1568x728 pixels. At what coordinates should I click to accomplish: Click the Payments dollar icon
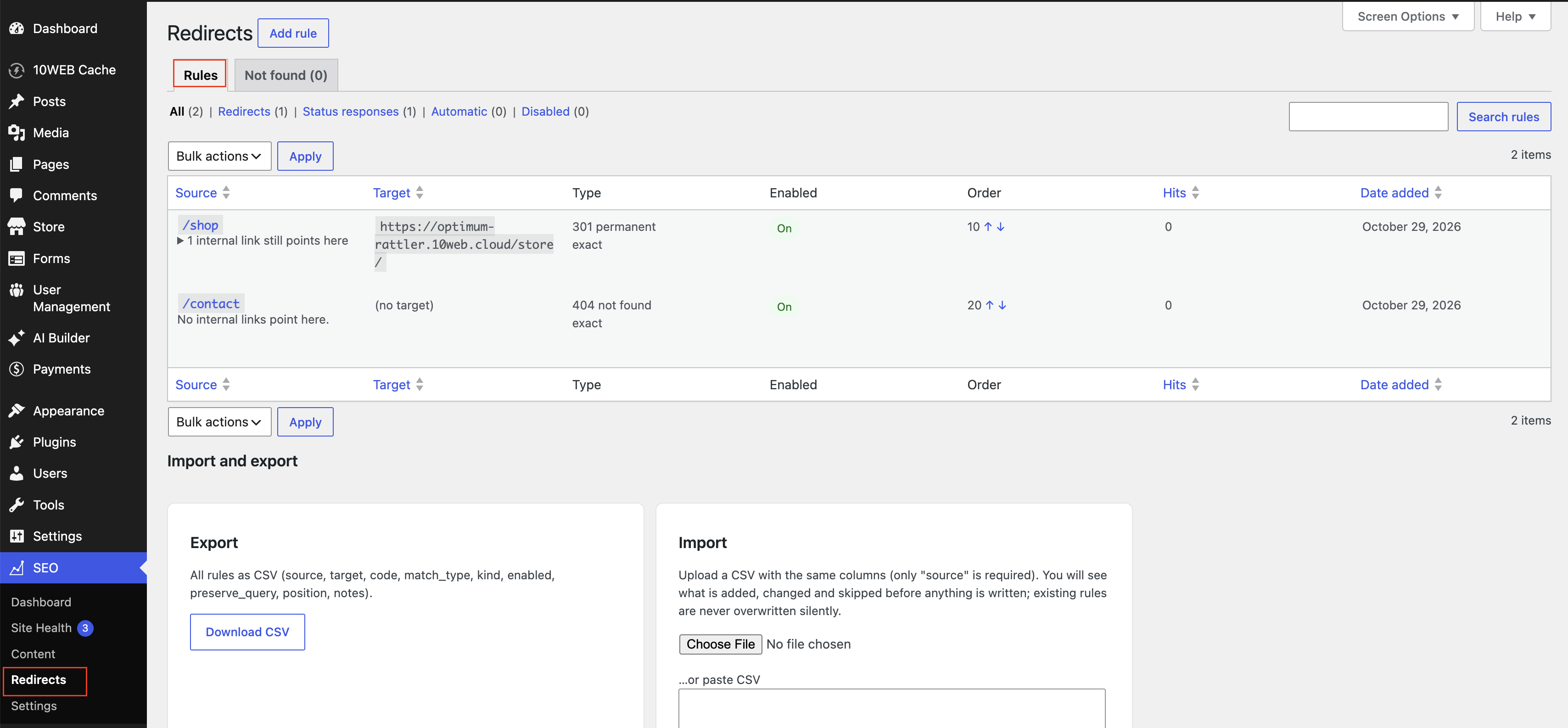pos(17,370)
